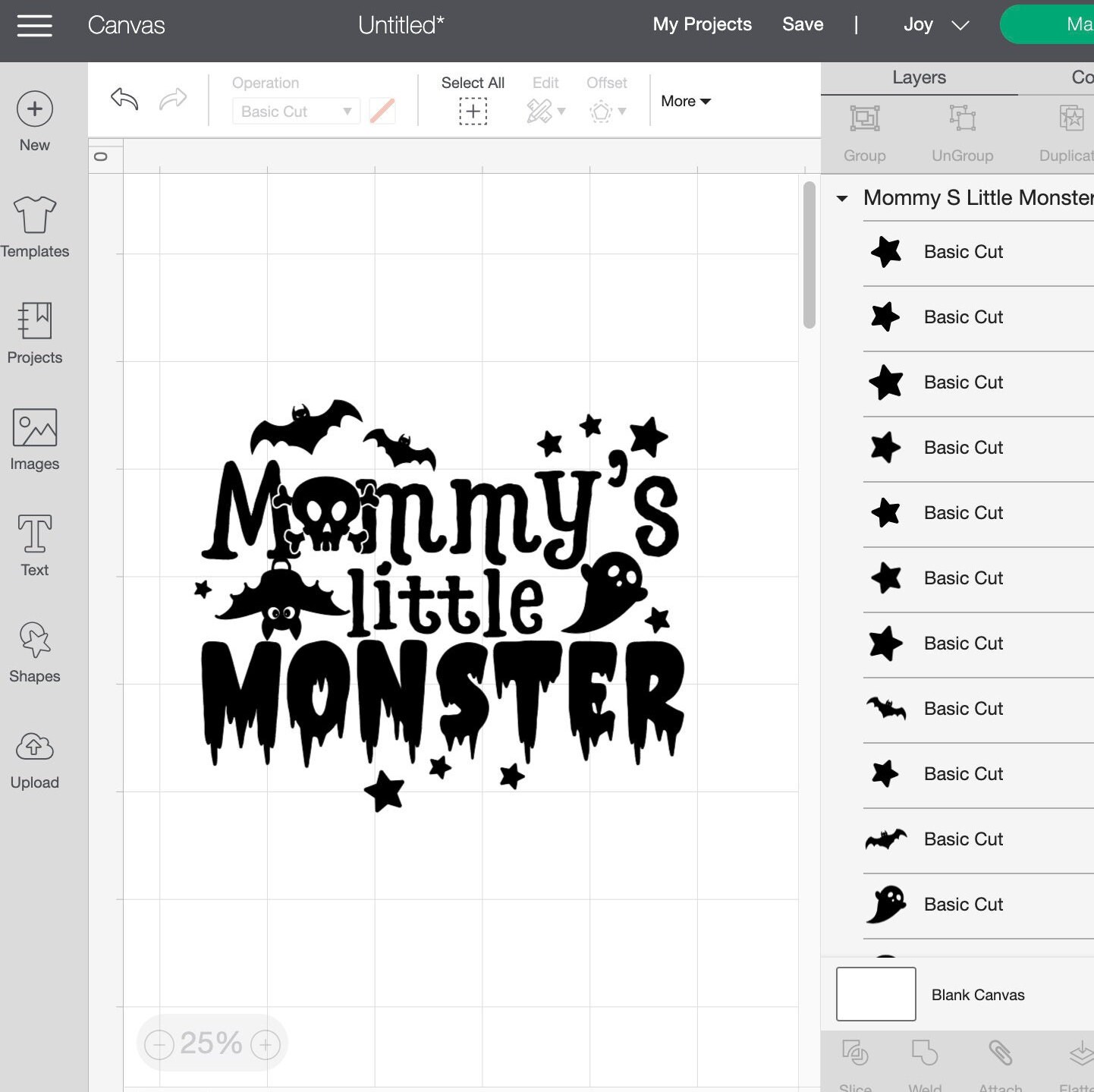This screenshot has height=1092, width=1094.
Task: Click the operation color swatch
Action: click(x=382, y=111)
